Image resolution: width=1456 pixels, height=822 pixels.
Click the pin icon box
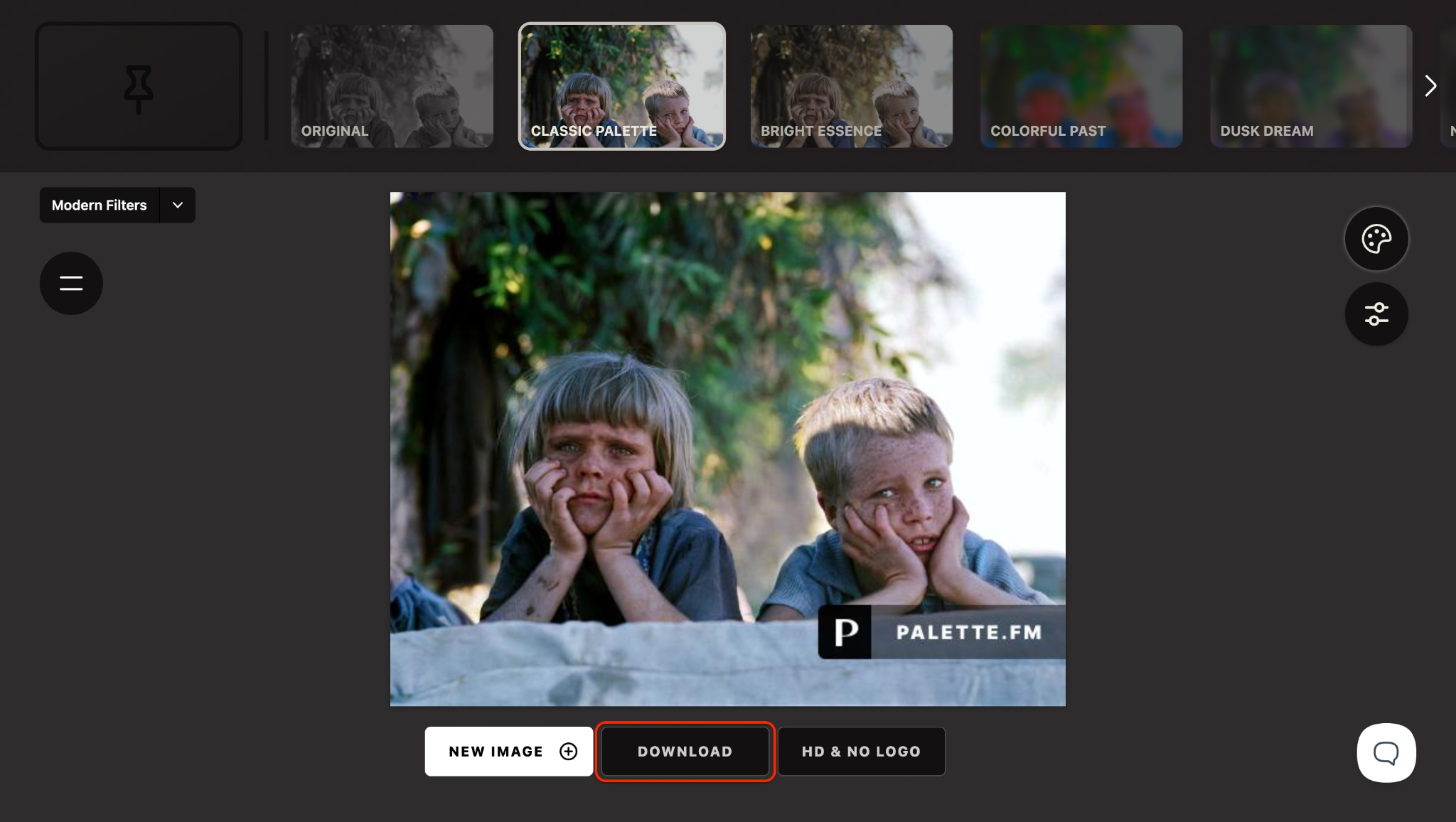139,86
